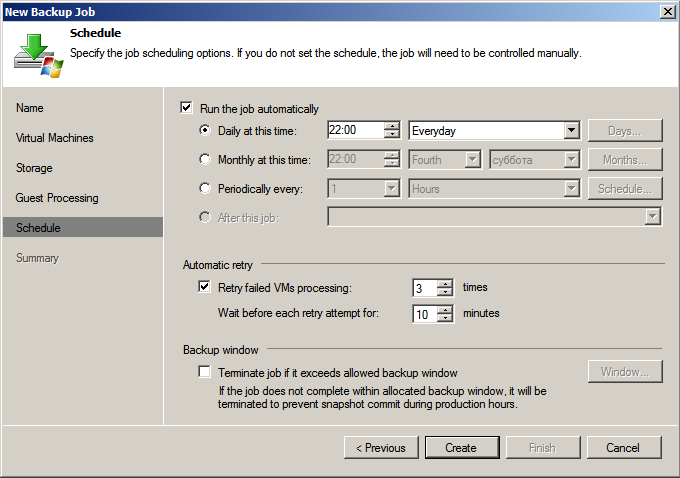Click the daily time input field

(354, 130)
